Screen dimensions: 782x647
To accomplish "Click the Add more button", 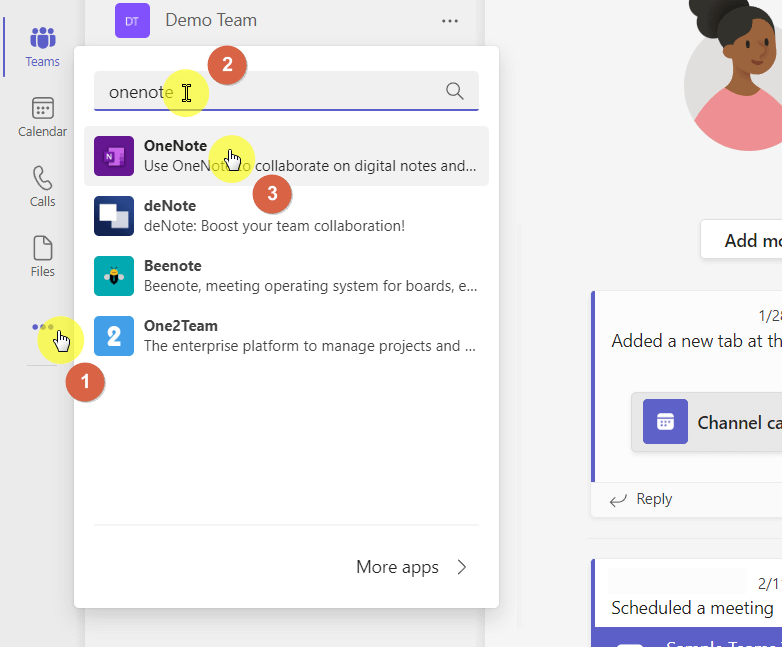I will (741, 240).
